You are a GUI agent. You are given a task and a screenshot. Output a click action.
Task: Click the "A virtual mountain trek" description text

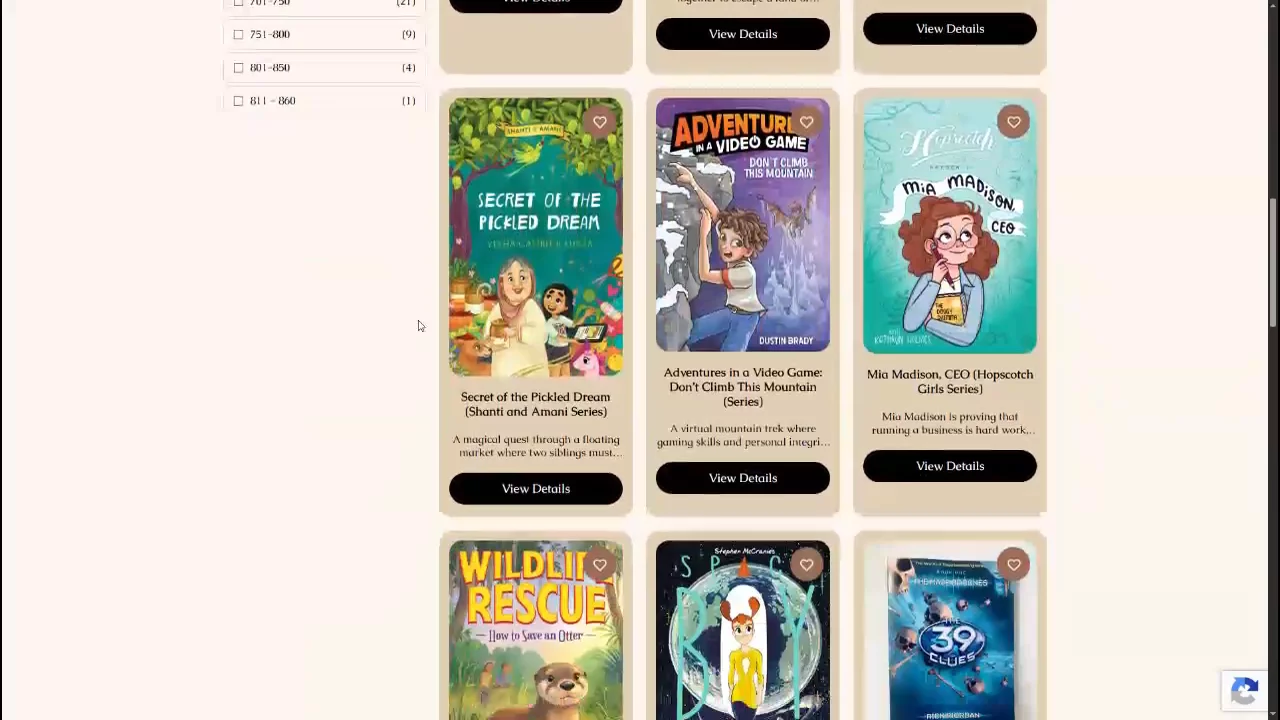tap(743, 435)
